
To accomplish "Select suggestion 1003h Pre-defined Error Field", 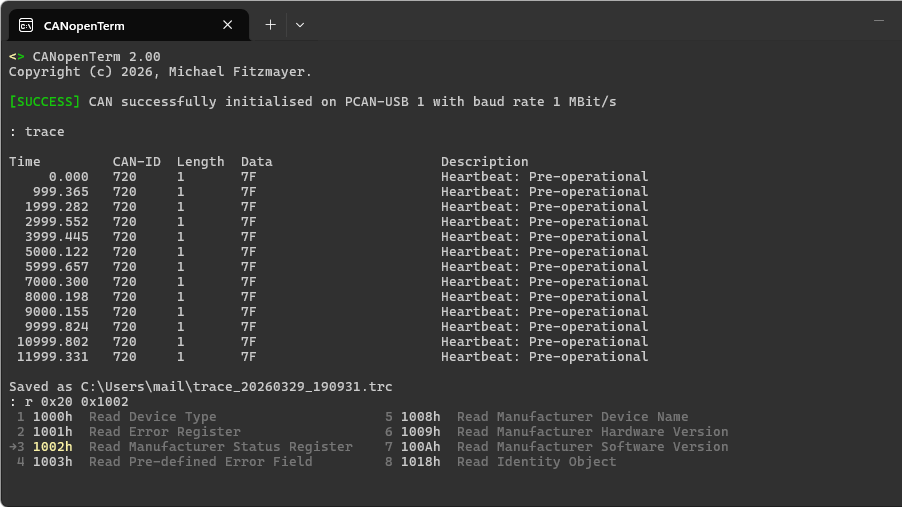I will (165, 462).
